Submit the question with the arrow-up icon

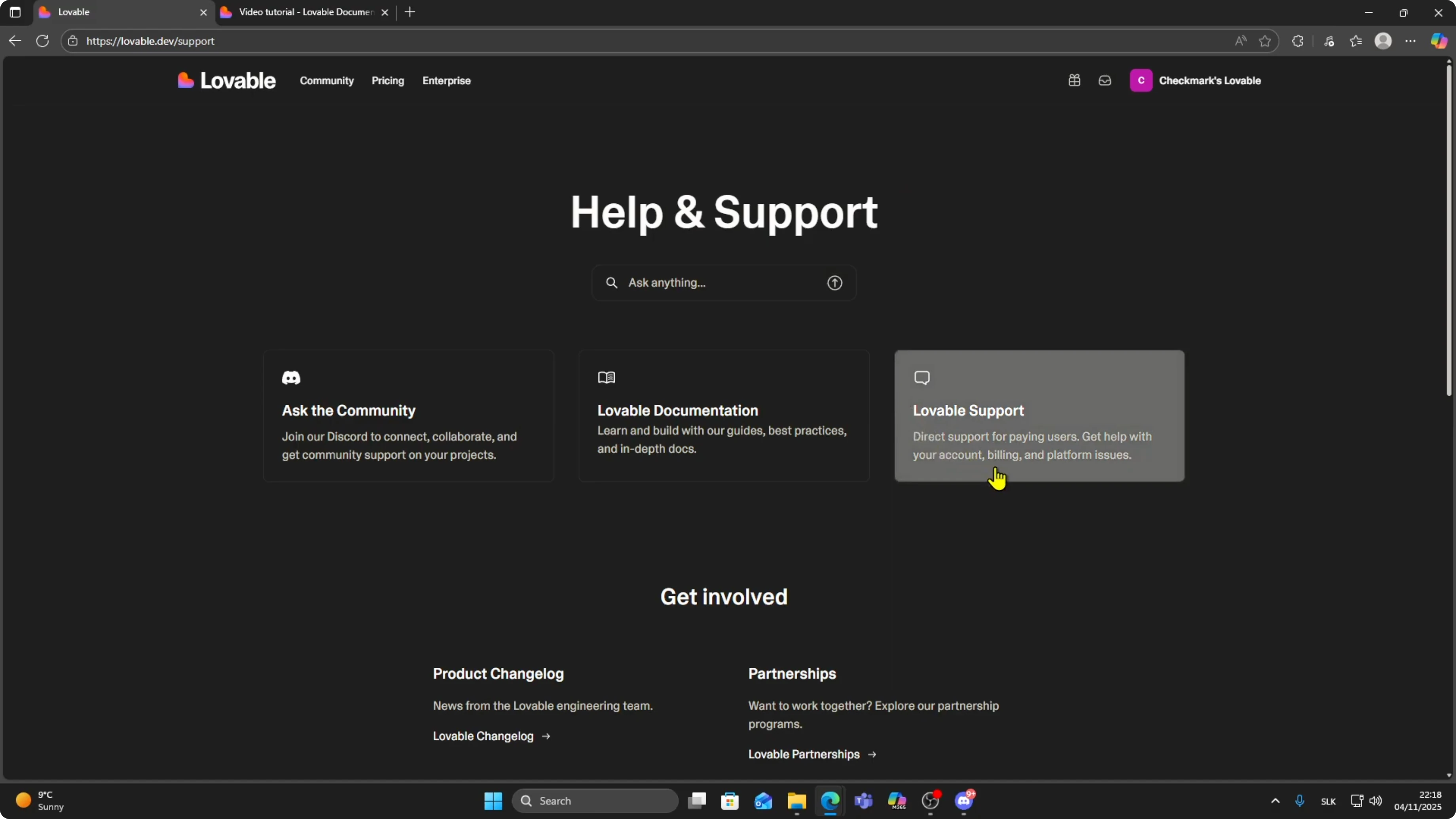point(835,282)
